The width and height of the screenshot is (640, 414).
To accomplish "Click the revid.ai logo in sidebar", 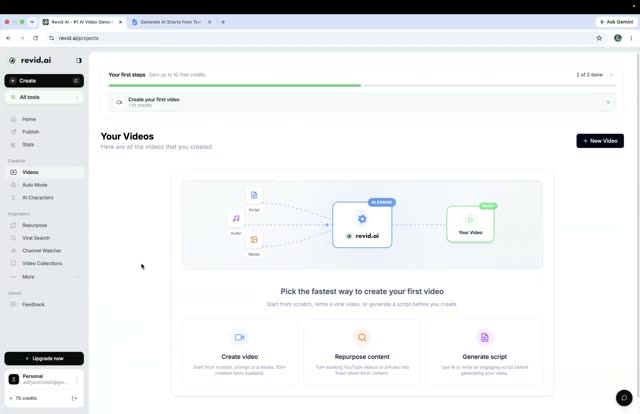I will (31, 60).
